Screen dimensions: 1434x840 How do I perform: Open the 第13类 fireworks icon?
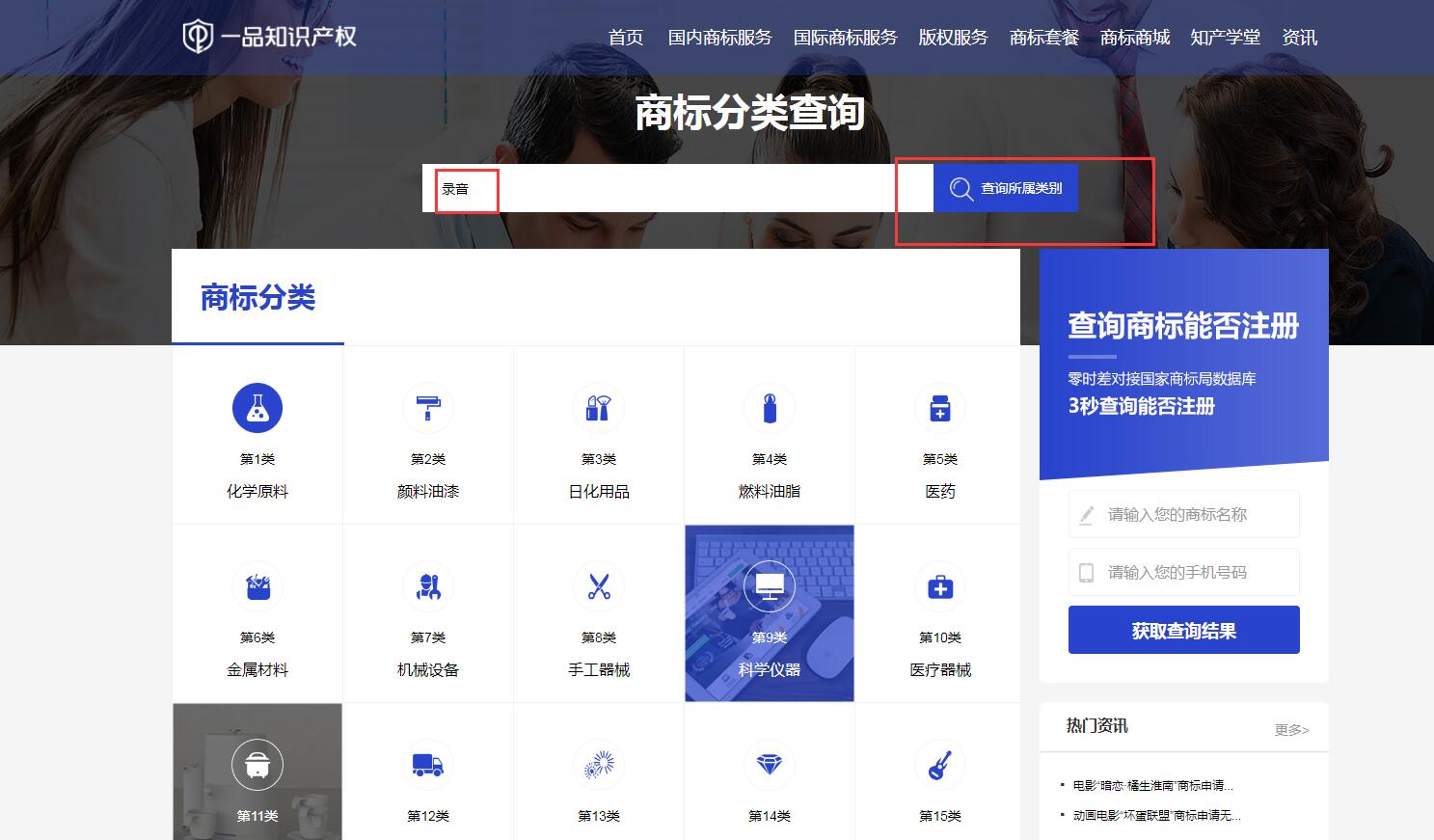click(x=599, y=765)
